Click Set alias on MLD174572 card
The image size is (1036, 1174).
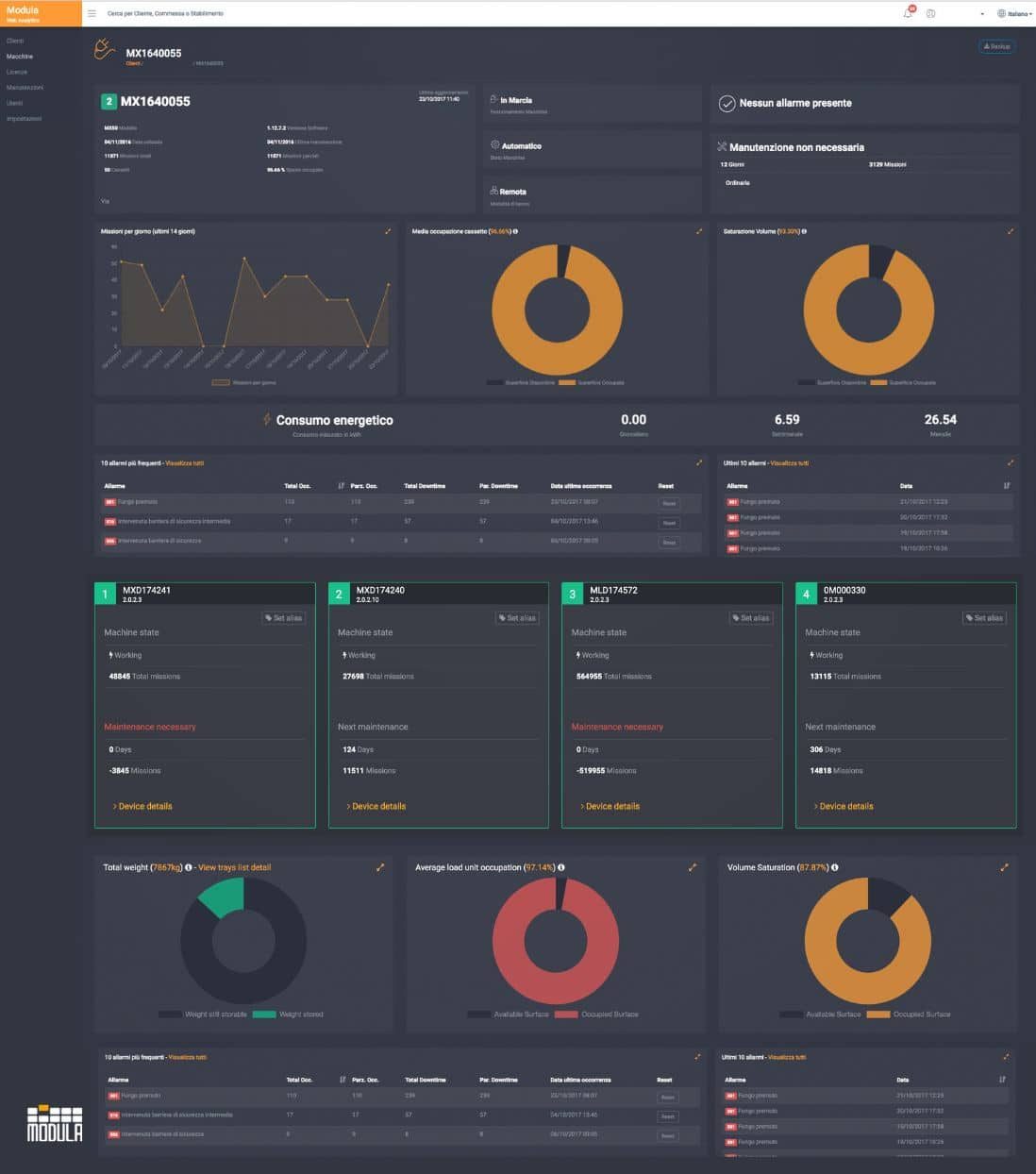click(750, 618)
